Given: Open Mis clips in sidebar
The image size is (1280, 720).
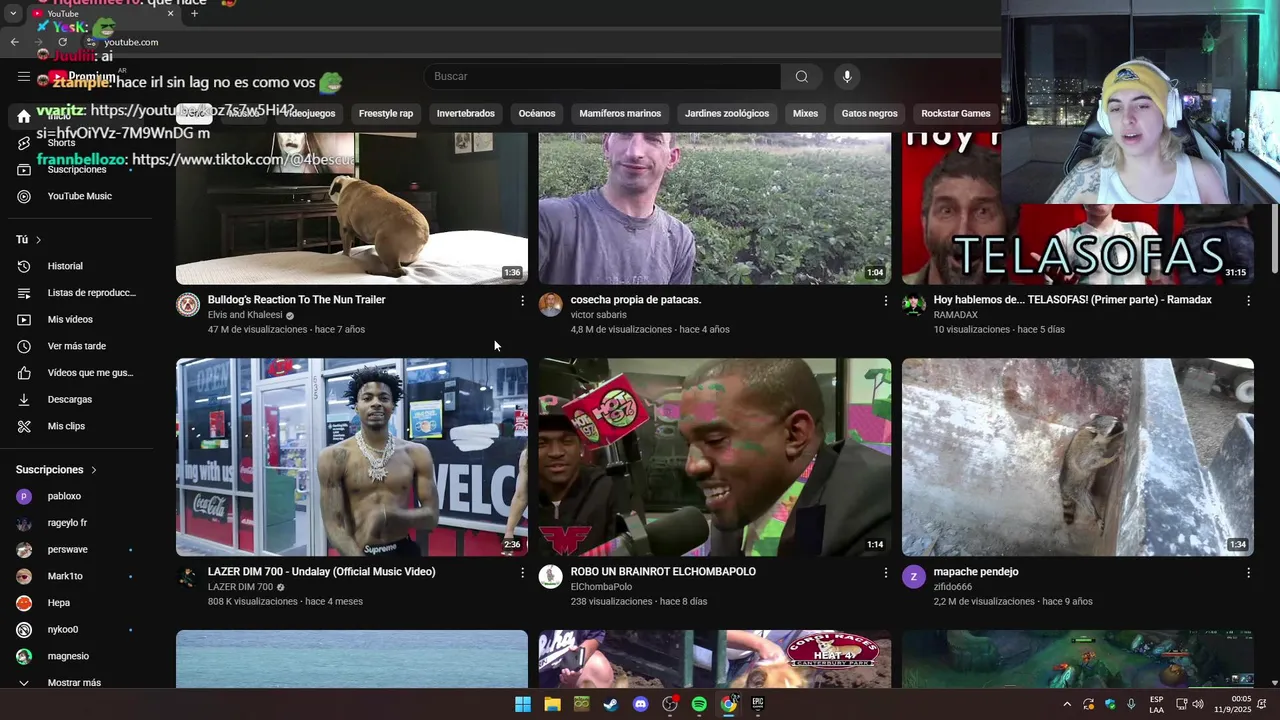Looking at the screenshot, I should [76, 426].
